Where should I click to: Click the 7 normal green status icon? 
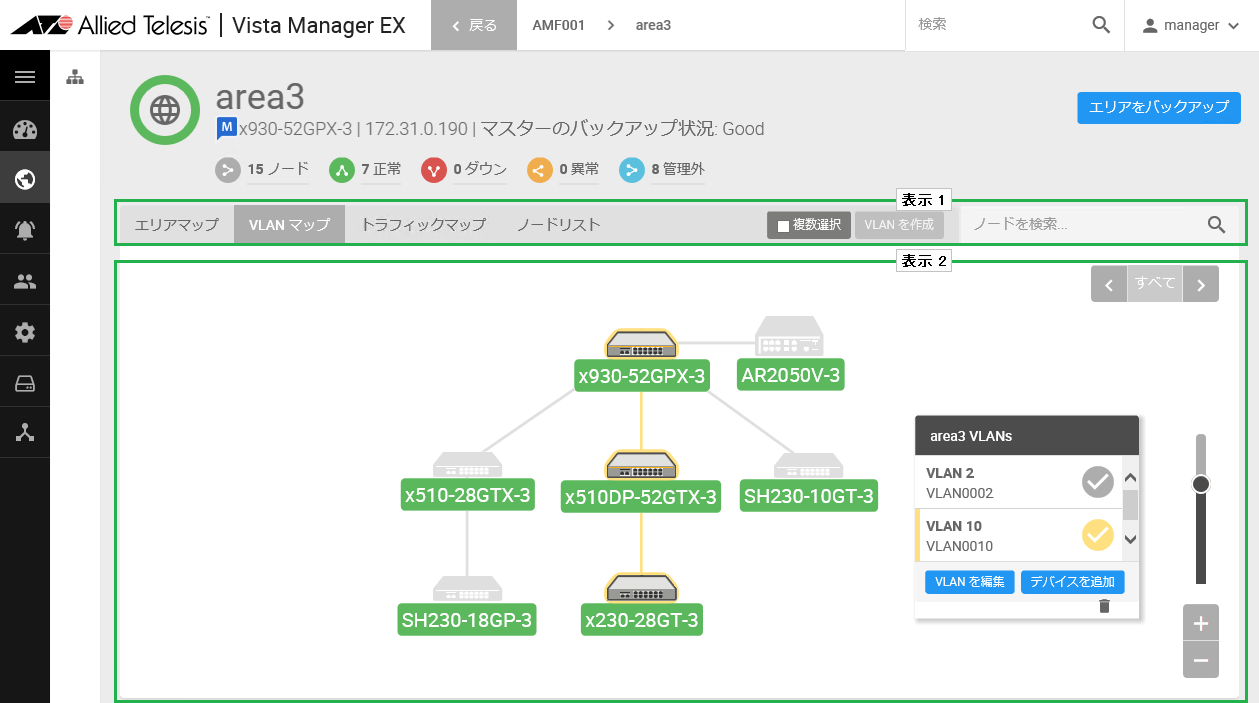point(343,170)
